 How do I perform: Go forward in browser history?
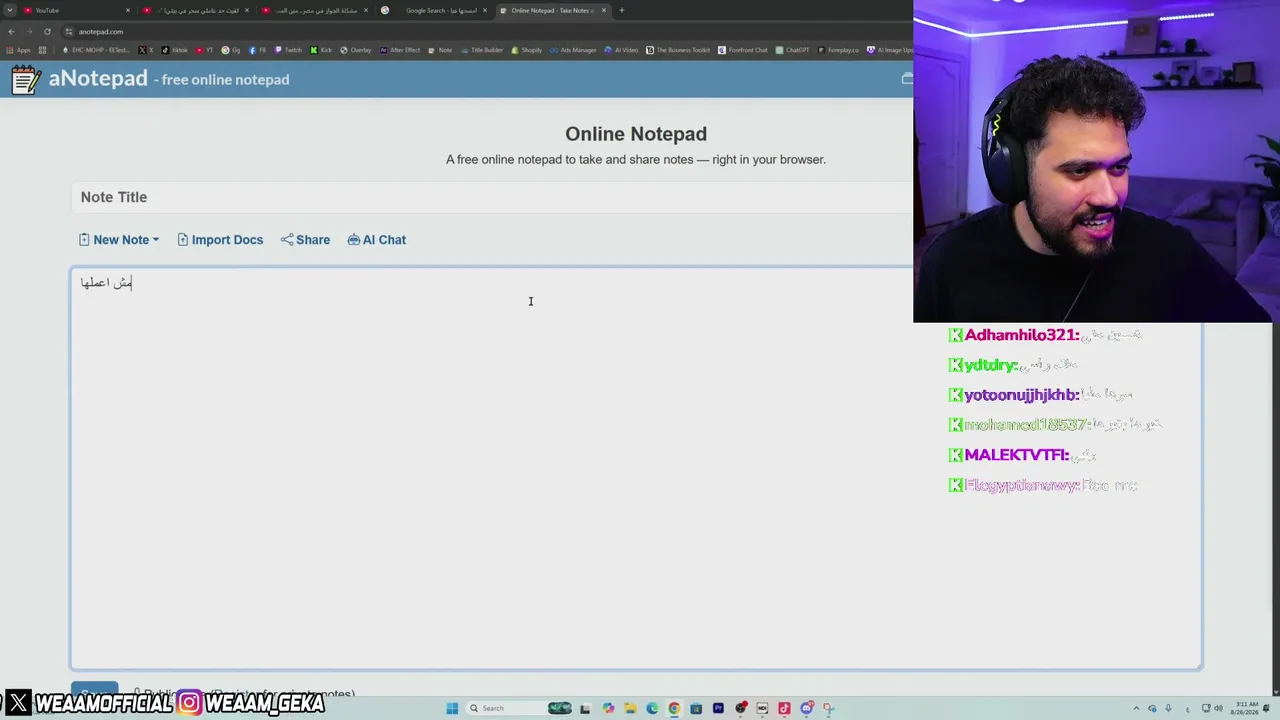(x=29, y=31)
